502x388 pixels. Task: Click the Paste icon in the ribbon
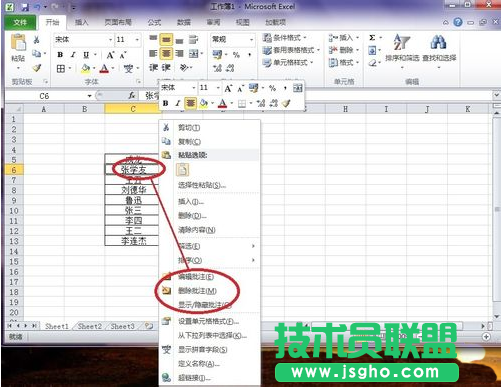pyautogui.click(x=18, y=42)
